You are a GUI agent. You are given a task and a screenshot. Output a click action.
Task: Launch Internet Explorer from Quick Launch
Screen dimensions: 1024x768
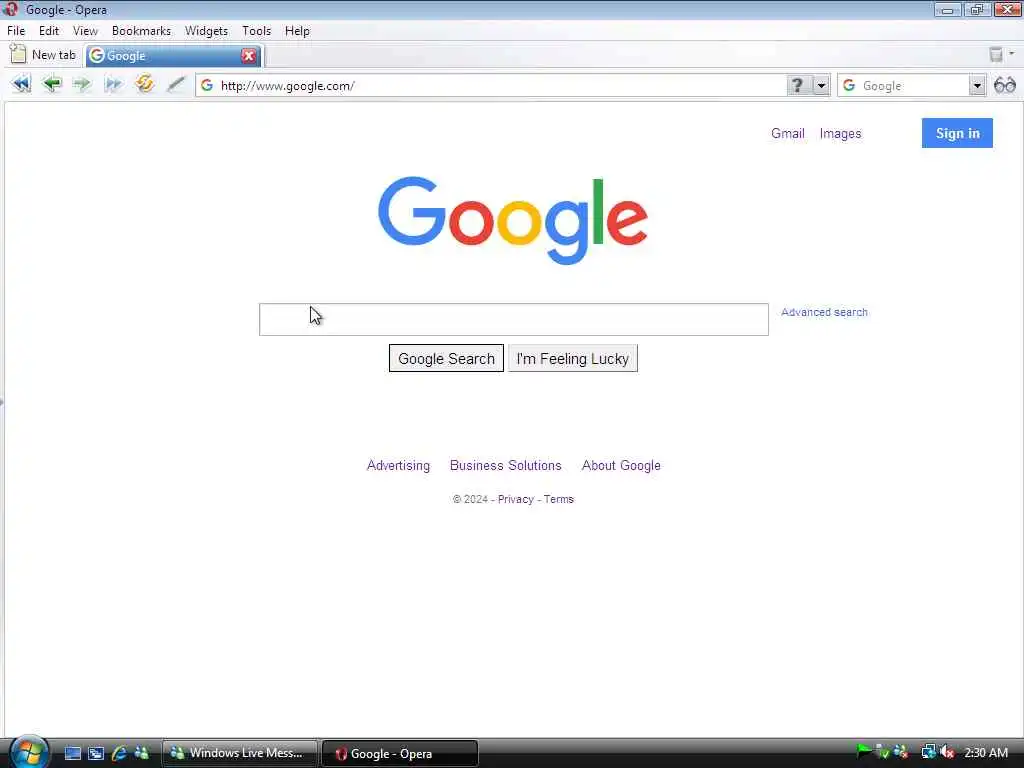pos(119,753)
